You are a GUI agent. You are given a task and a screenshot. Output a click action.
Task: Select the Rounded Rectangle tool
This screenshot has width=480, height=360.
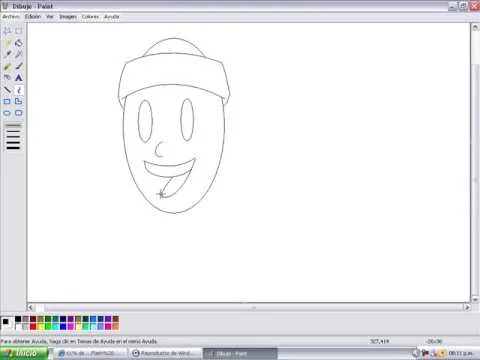[x=19, y=113]
